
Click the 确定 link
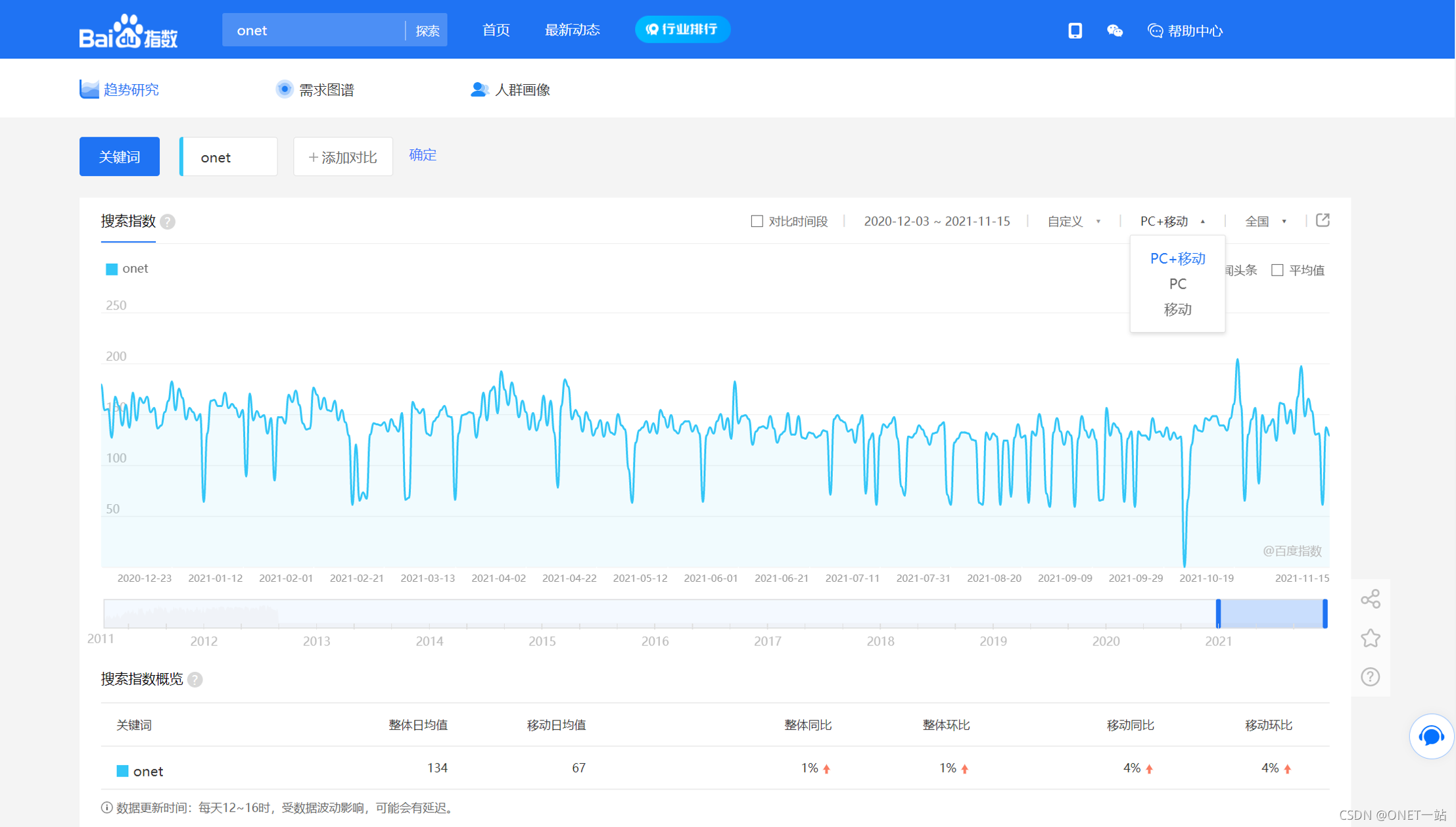click(423, 155)
